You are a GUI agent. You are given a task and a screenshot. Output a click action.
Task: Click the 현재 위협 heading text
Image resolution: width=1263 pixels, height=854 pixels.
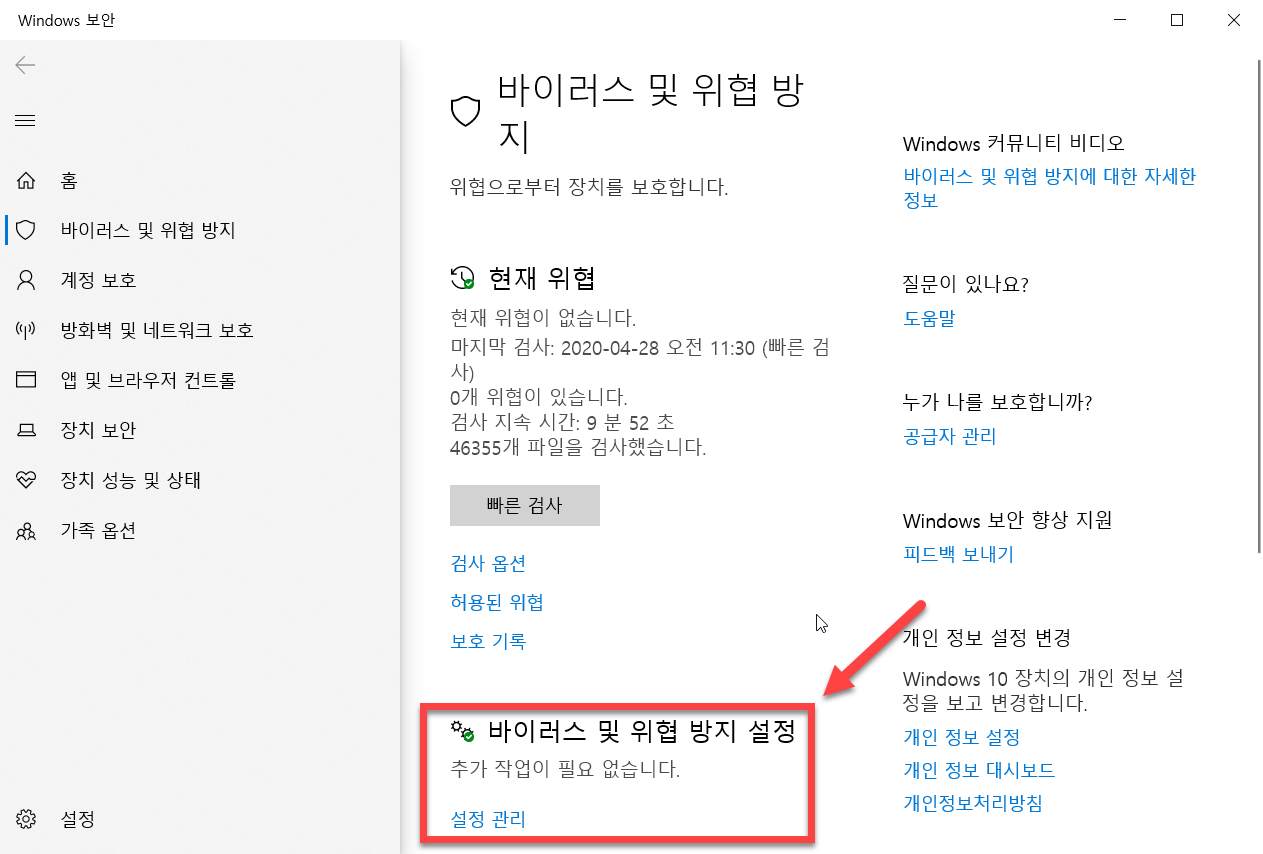click(x=542, y=278)
